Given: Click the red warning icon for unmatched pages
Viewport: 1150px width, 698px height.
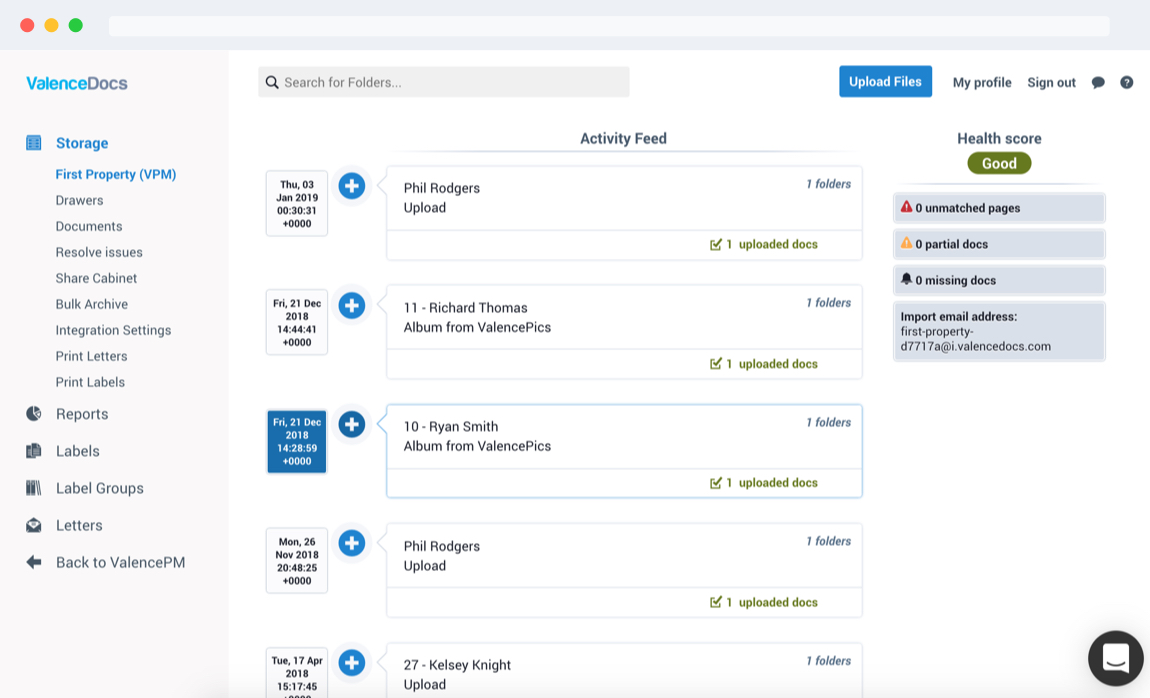Looking at the screenshot, I should point(907,207).
